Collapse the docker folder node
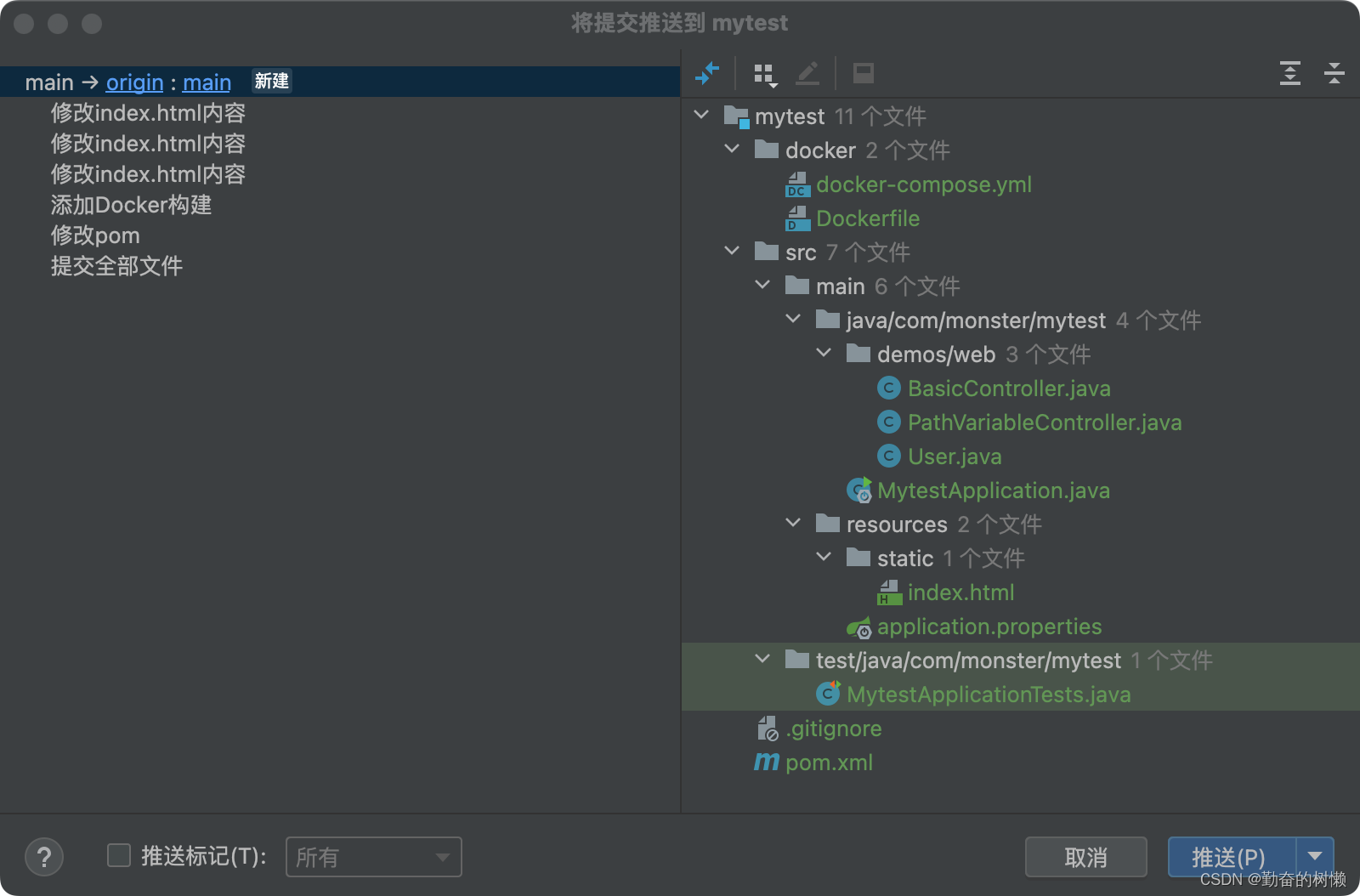 pos(733,149)
